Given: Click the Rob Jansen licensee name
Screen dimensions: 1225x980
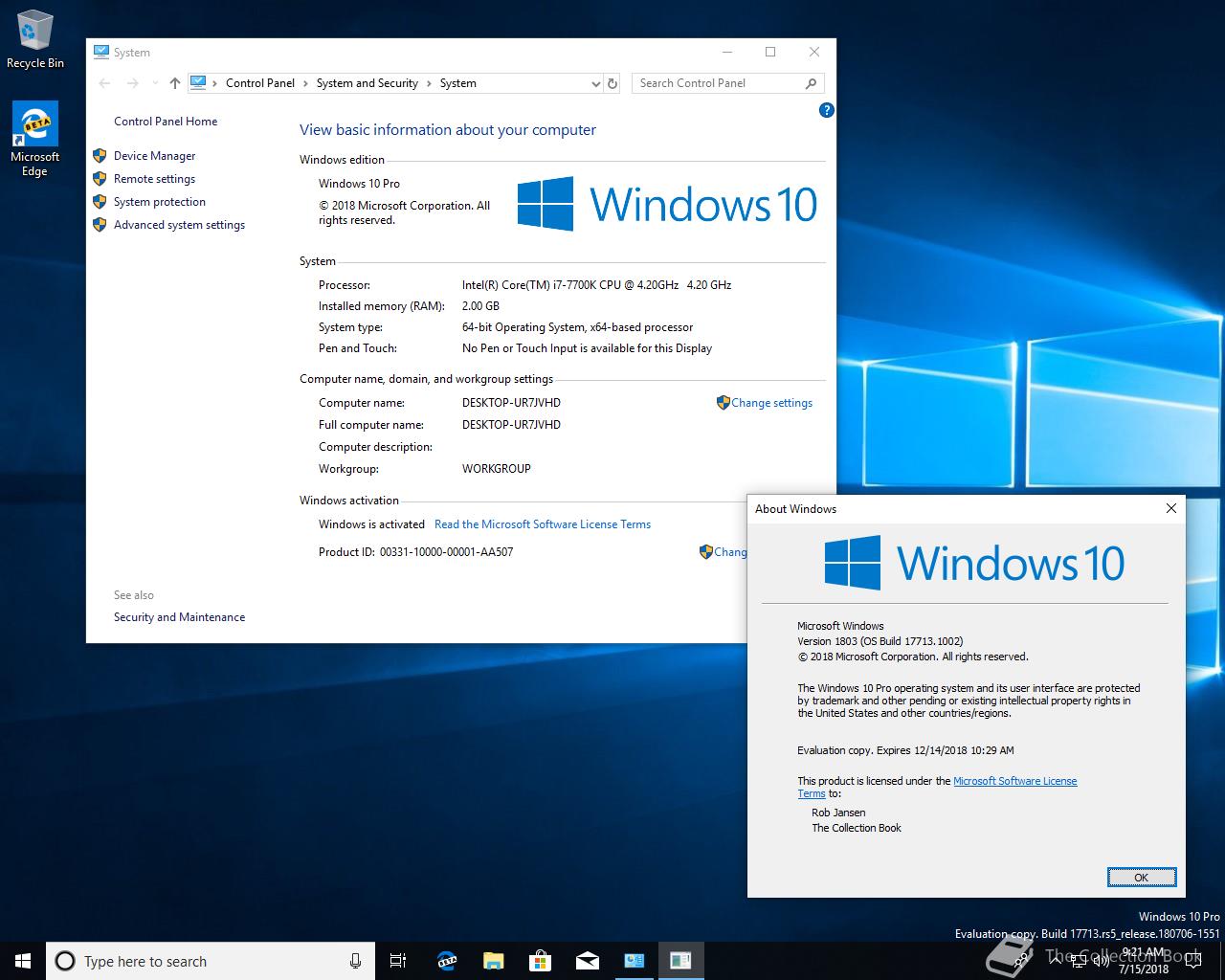Looking at the screenshot, I should tap(838, 813).
